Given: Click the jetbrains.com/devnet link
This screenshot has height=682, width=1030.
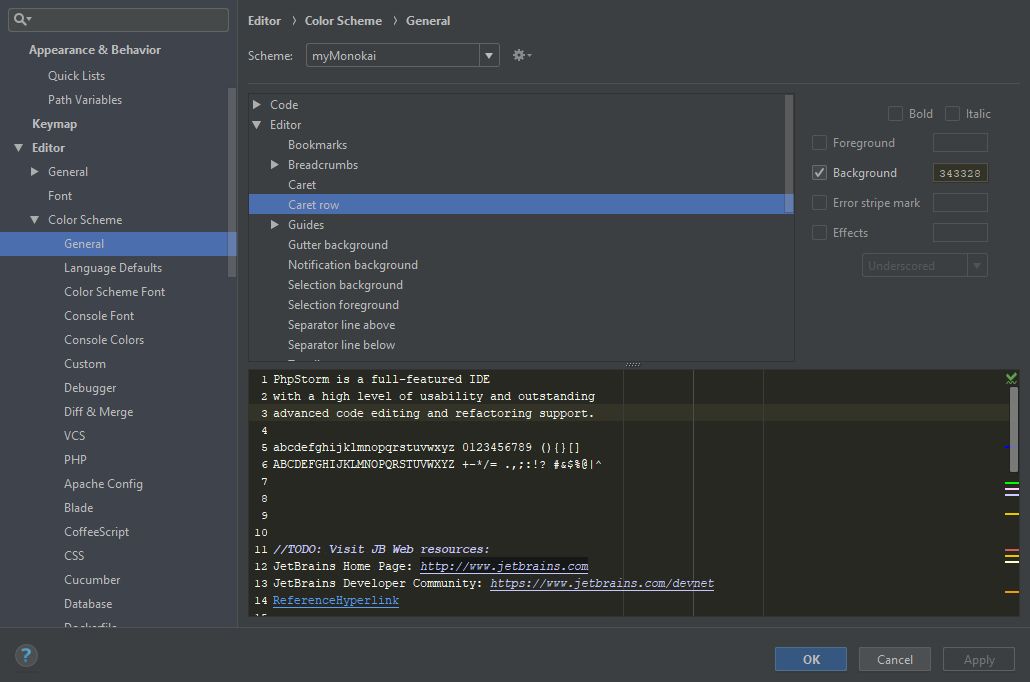Looking at the screenshot, I should (x=602, y=583).
